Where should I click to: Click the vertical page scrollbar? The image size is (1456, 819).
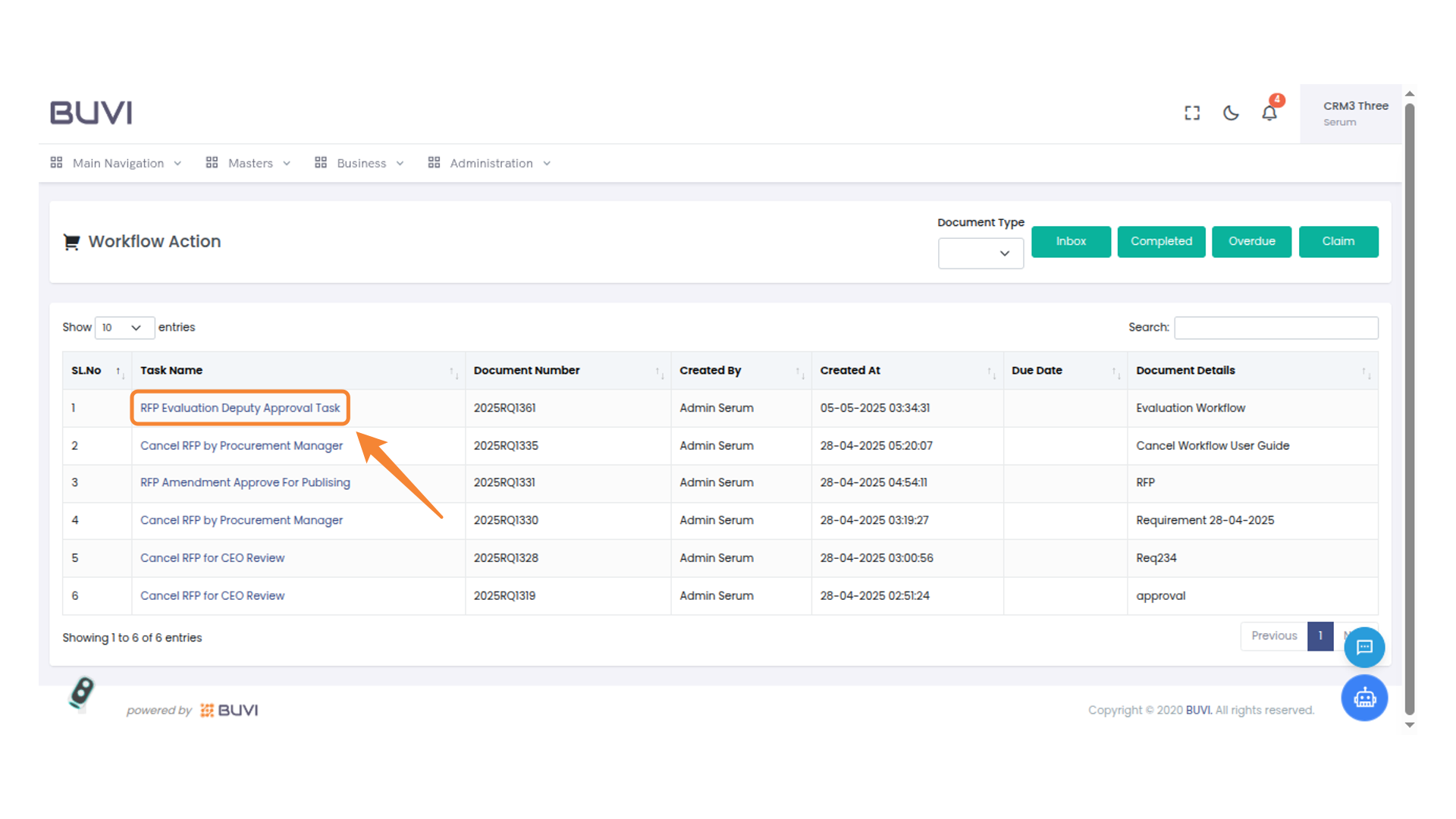click(x=1410, y=409)
